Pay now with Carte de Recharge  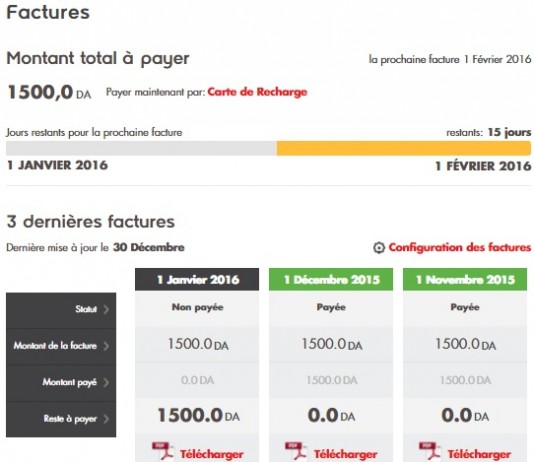tap(257, 92)
